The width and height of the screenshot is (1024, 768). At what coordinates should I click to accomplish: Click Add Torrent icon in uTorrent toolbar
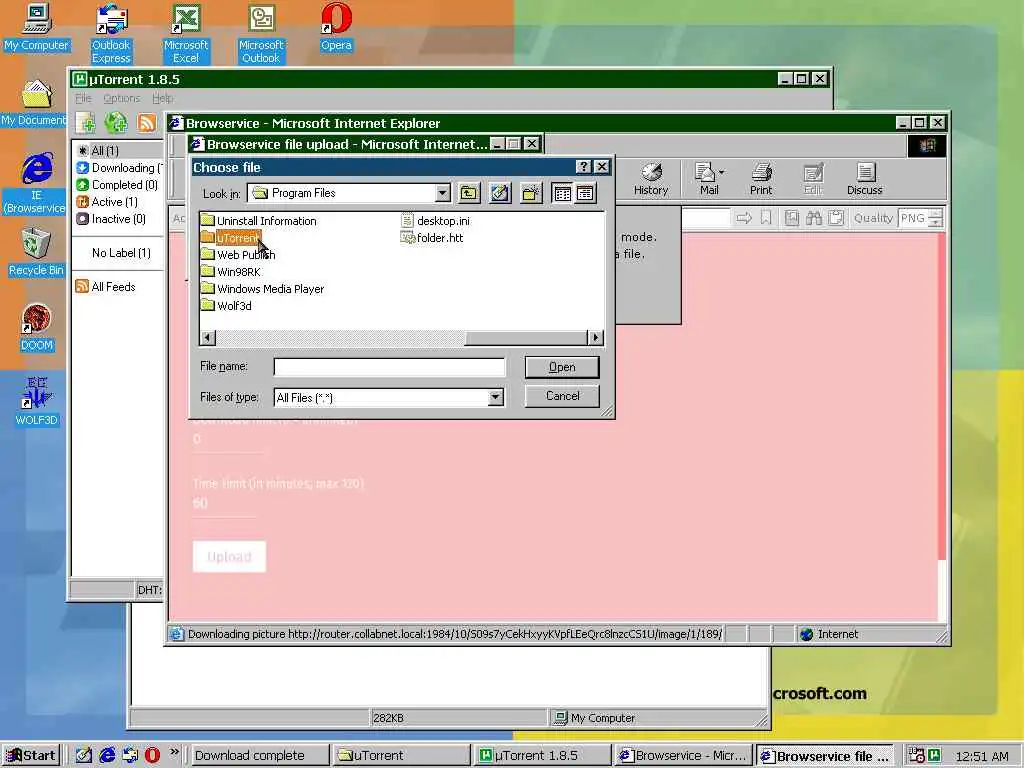[86, 122]
